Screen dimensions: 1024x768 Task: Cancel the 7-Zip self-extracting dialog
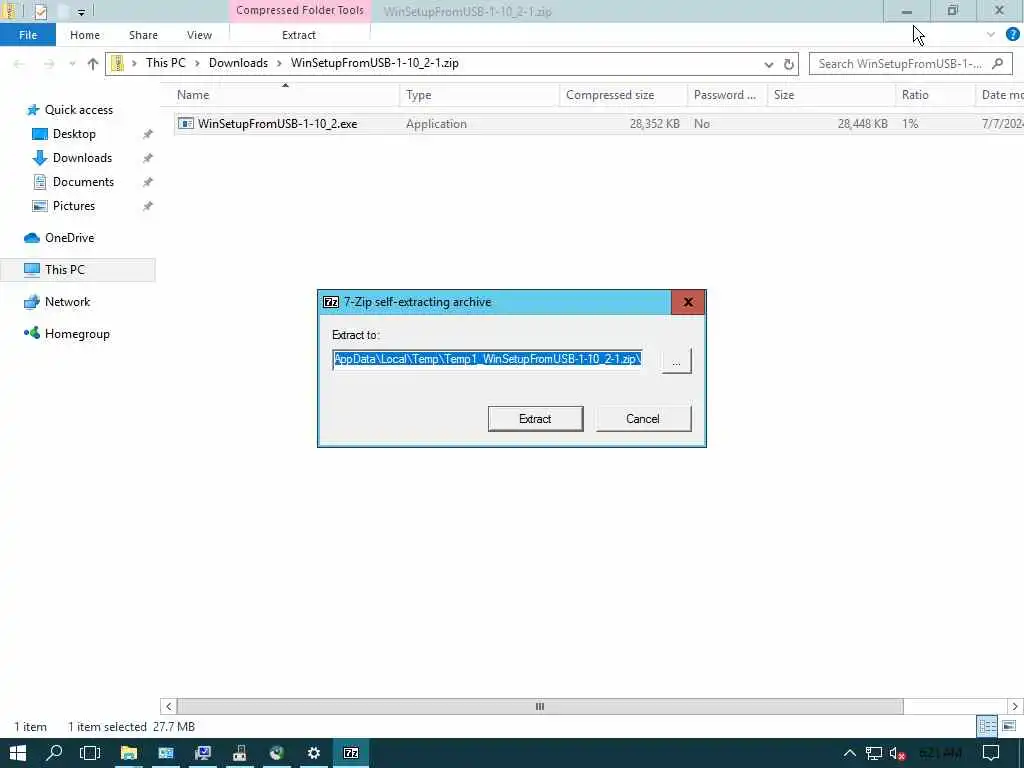click(x=643, y=419)
